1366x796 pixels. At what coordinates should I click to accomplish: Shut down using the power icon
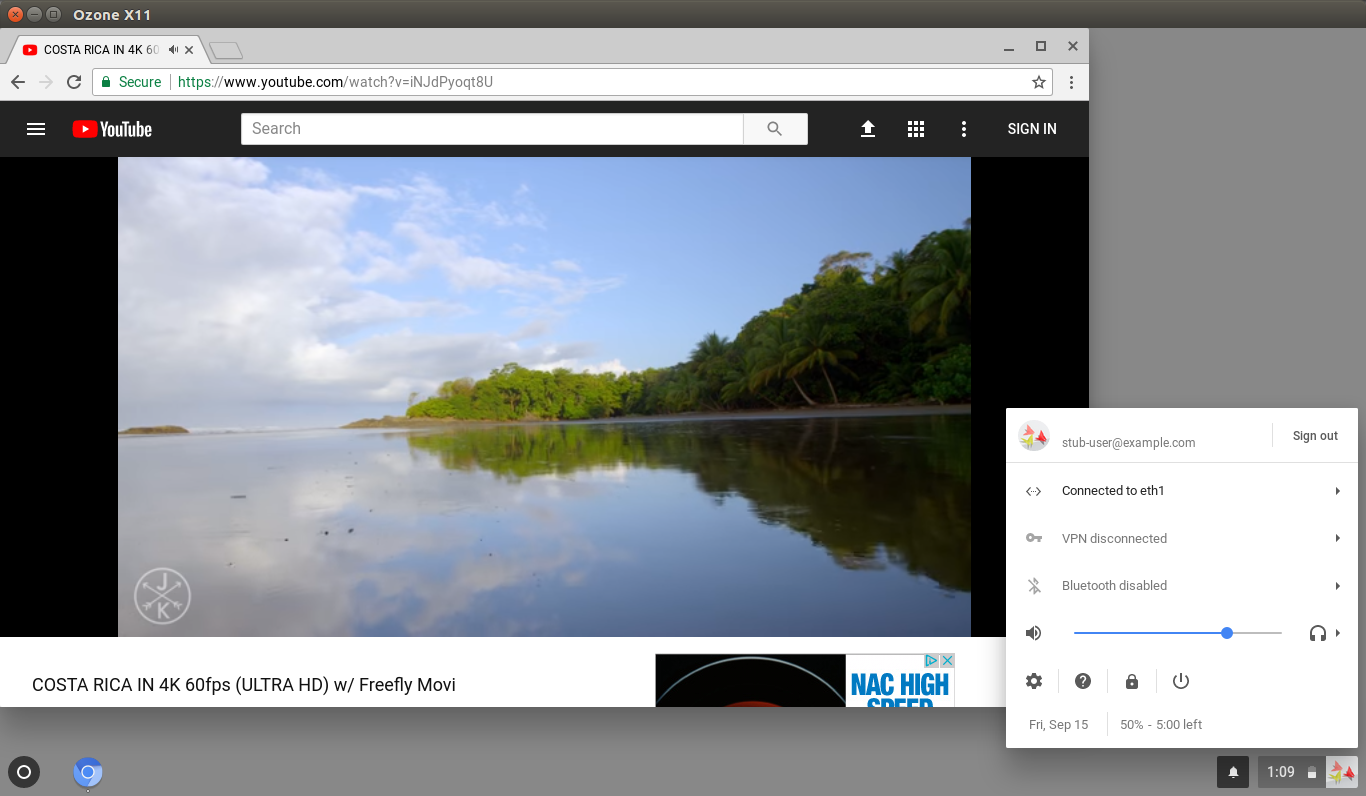[x=1181, y=681]
